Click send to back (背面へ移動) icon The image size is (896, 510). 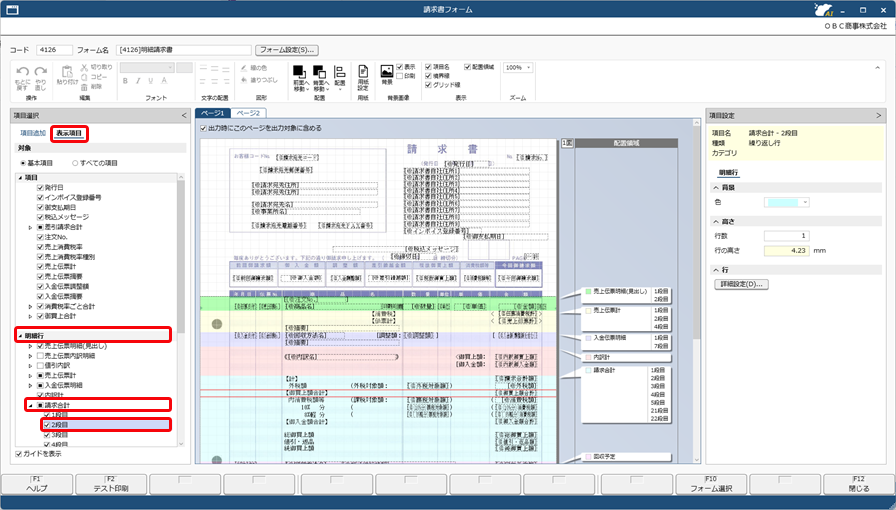point(319,72)
